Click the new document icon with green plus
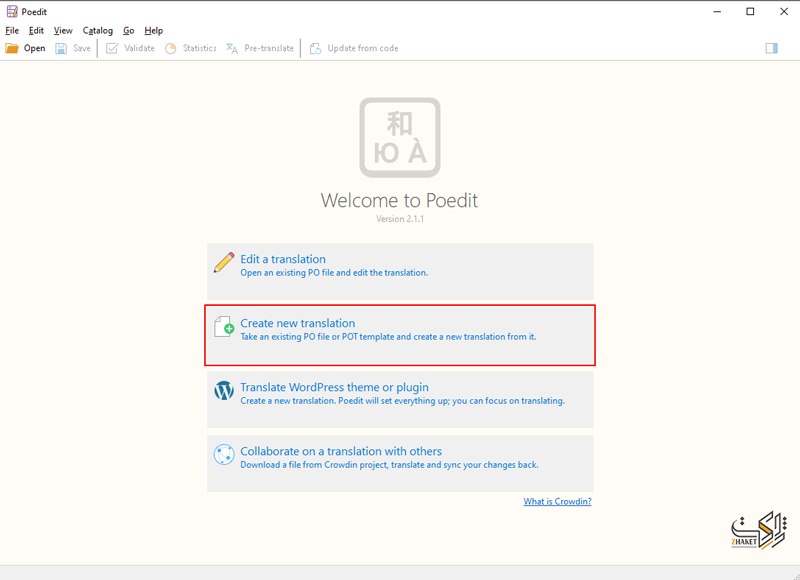 tap(224, 327)
